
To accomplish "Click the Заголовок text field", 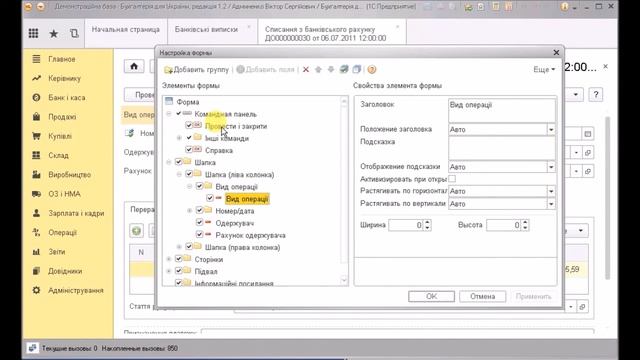I will (x=502, y=110).
